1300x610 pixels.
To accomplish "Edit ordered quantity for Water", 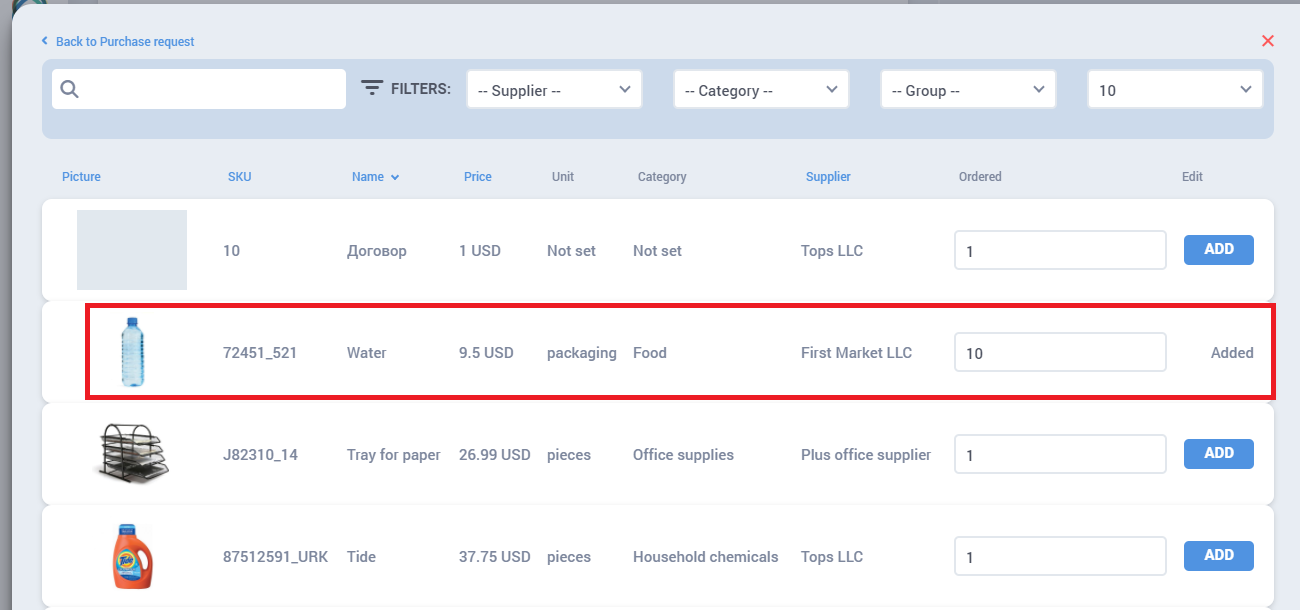I will point(1060,352).
